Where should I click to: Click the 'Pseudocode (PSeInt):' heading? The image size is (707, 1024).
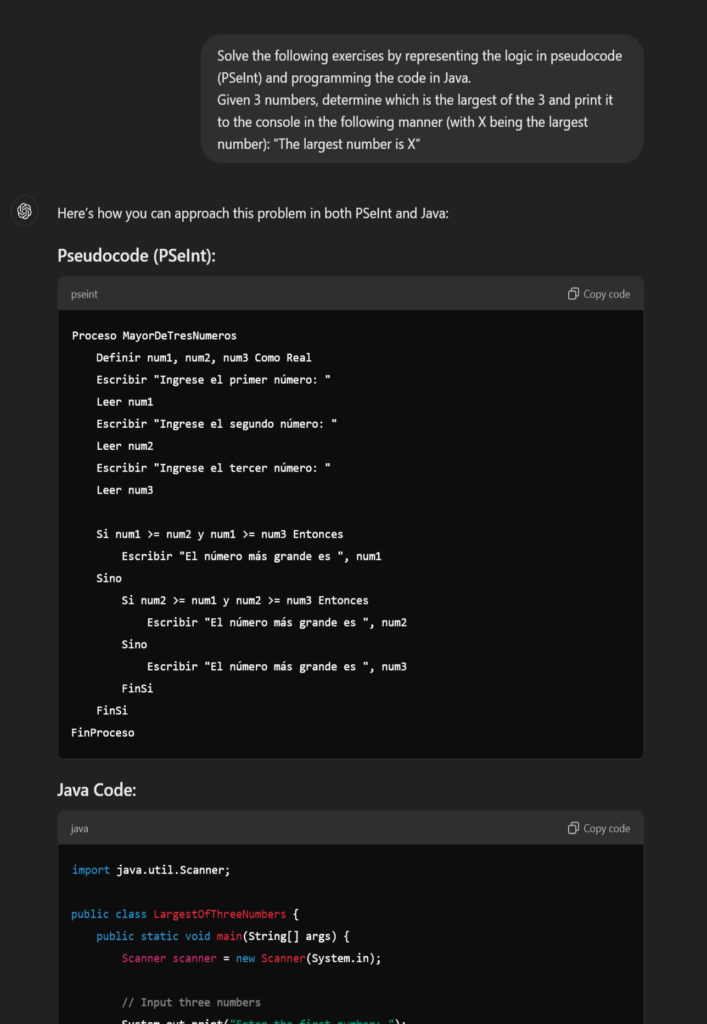coord(136,255)
